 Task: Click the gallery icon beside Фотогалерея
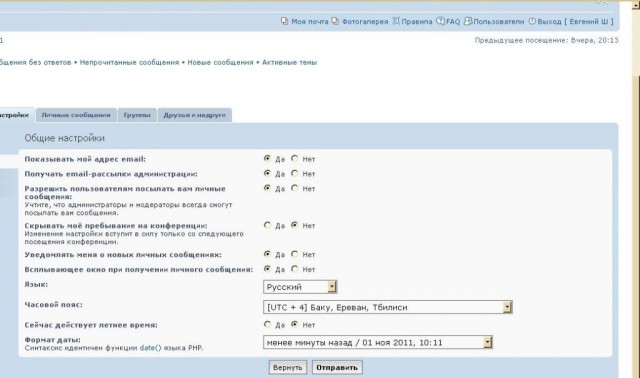pos(335,21)
